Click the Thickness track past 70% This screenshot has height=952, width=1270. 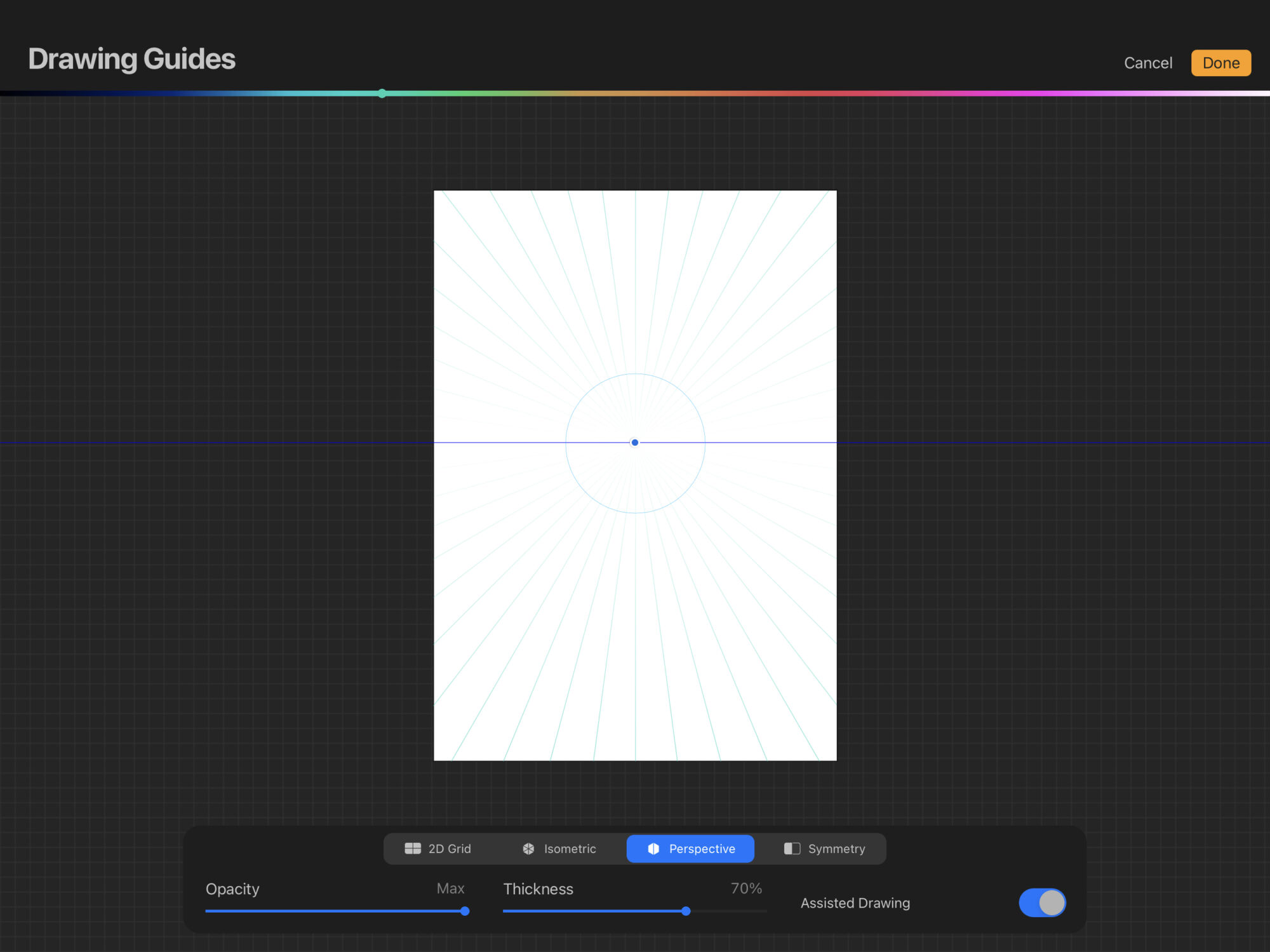point(730,911)
